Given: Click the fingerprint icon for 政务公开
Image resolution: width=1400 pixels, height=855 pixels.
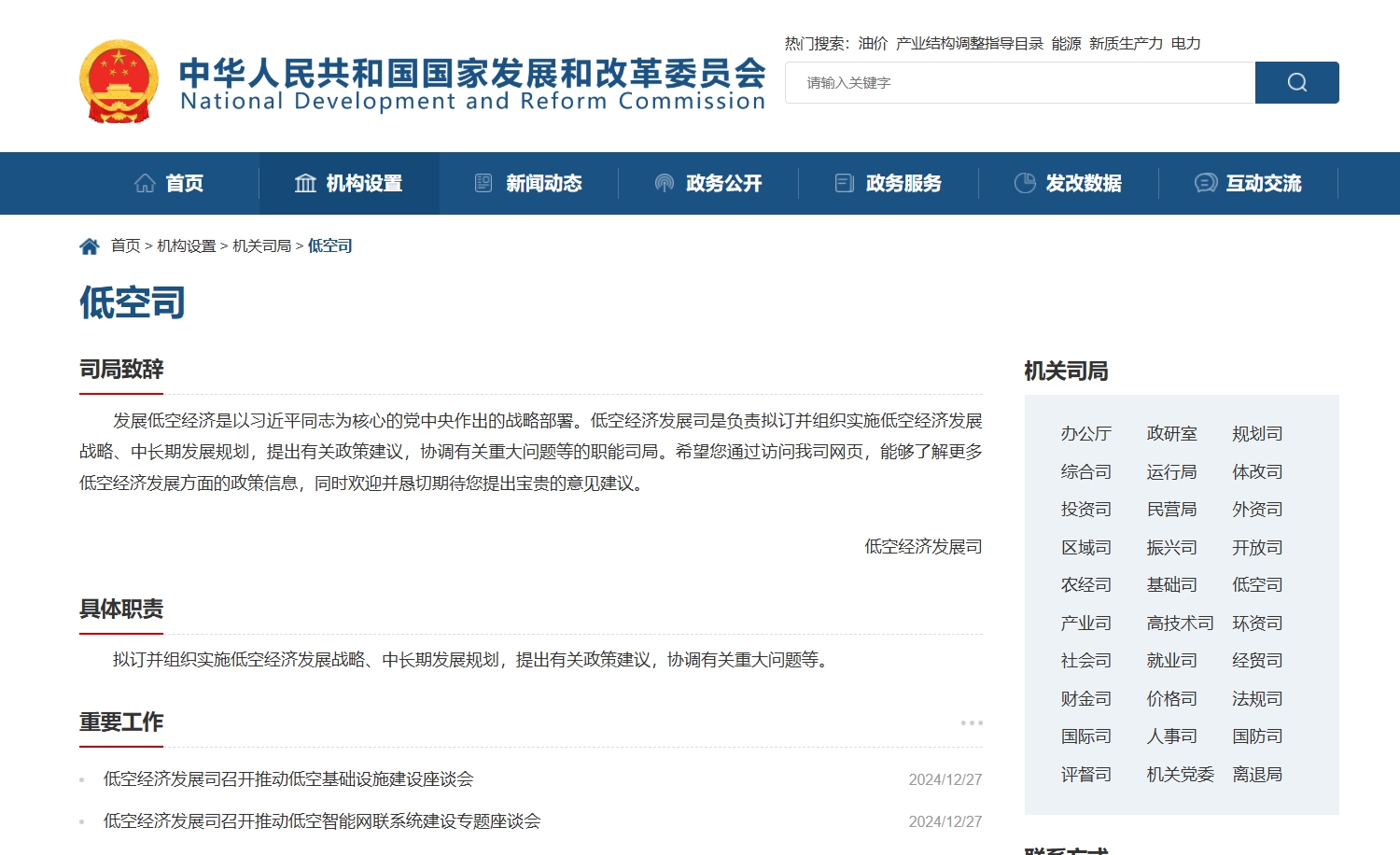Looking at the screenshot, I should (x=664, y=183).
